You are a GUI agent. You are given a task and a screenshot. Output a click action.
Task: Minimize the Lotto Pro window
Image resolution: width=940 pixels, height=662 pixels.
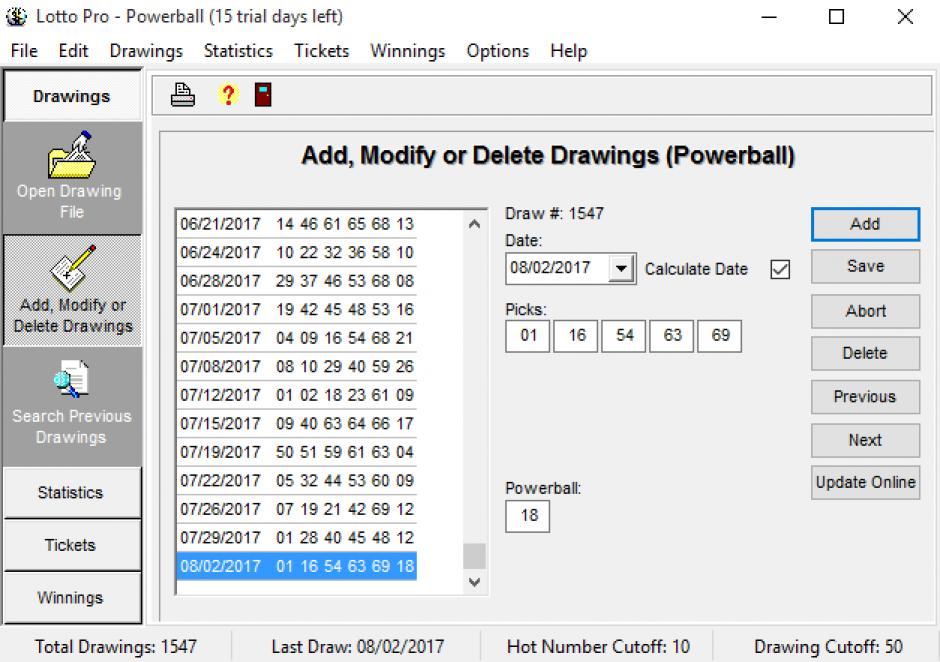[769, 17]
